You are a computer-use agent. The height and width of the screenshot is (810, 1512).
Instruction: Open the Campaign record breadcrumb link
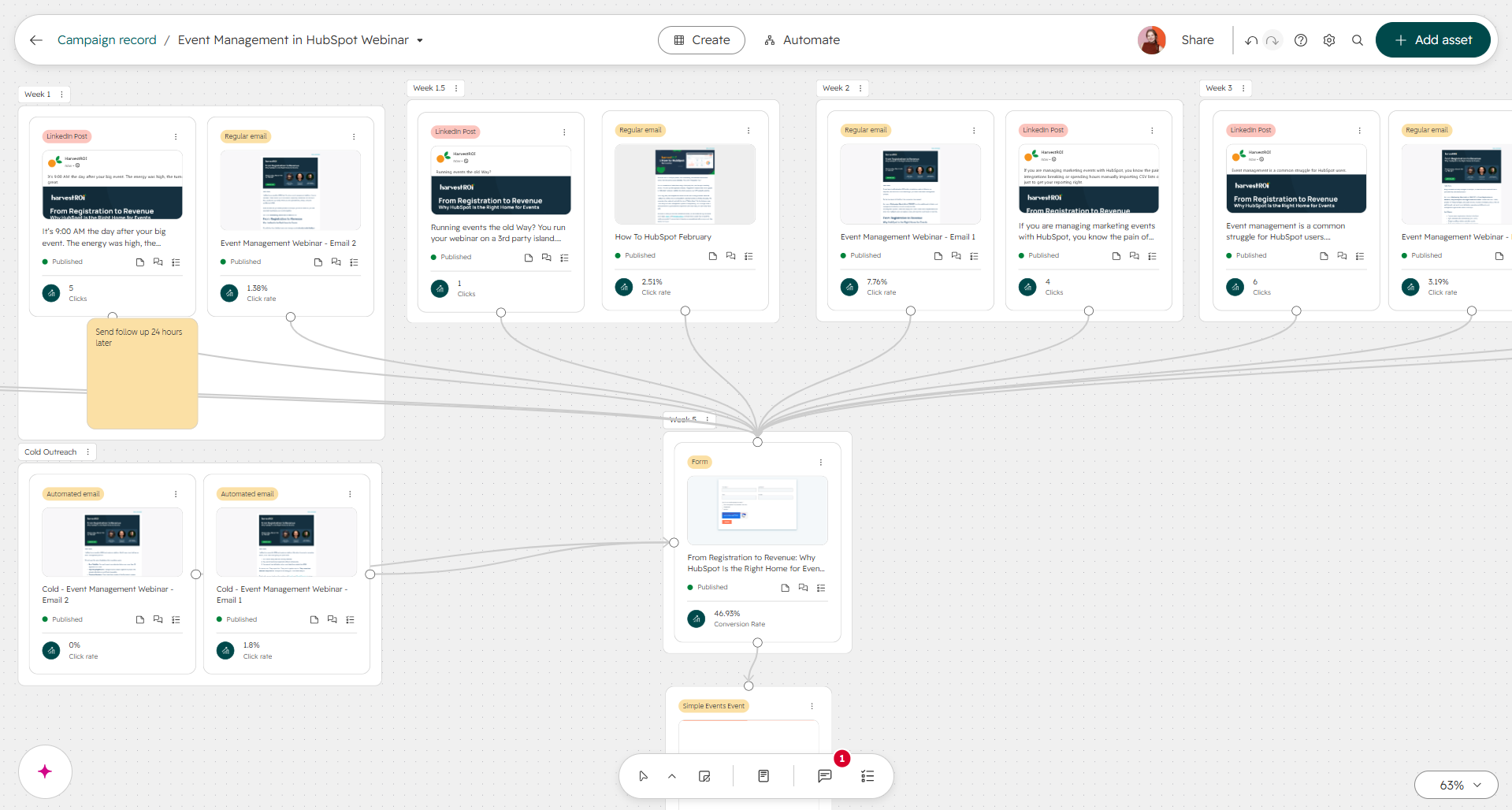tap(107, 40)
